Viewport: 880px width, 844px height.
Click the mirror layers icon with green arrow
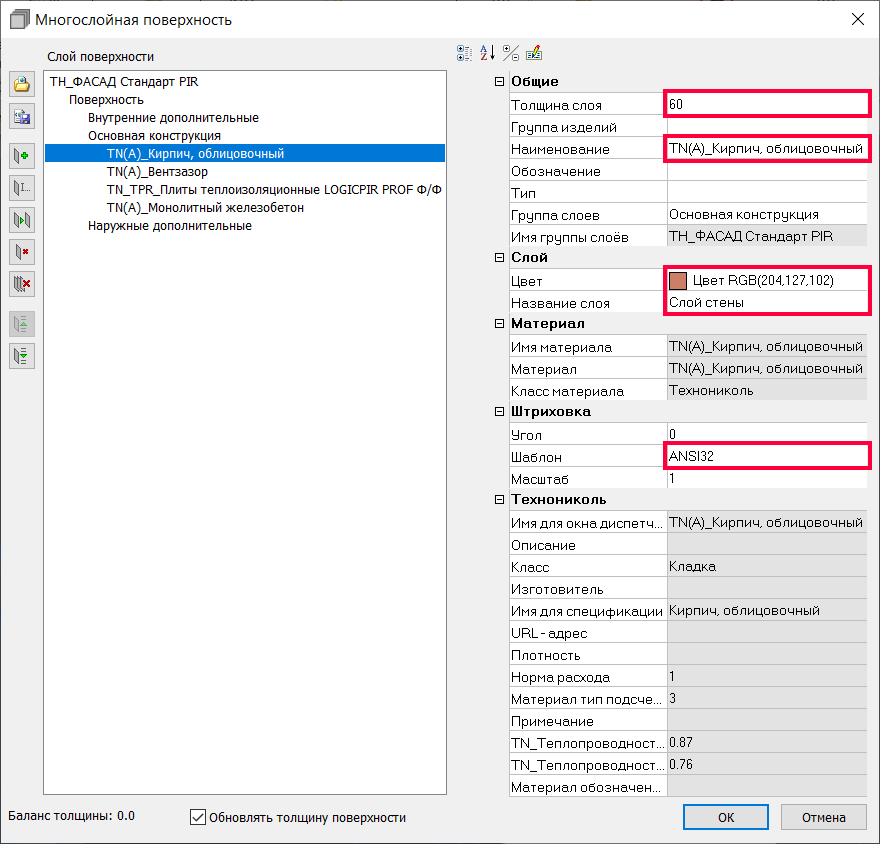point(22,219)
